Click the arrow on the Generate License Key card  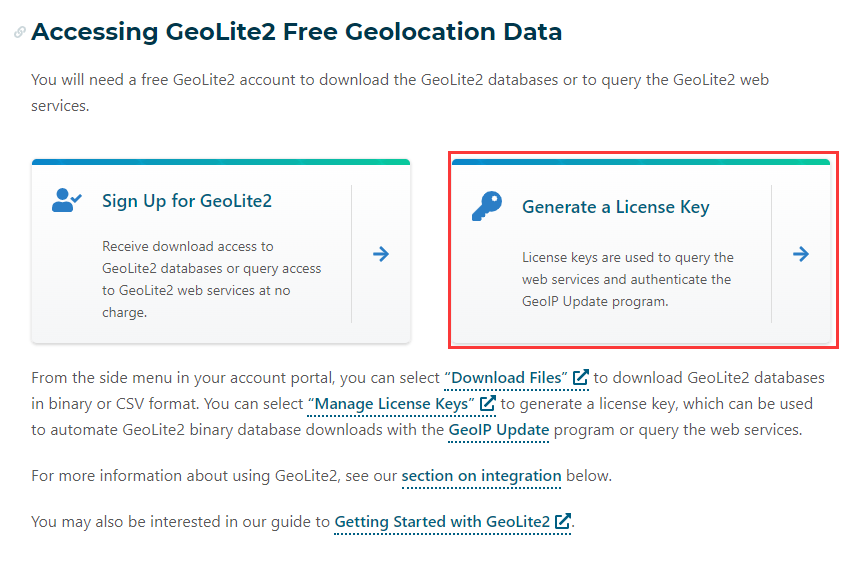click(x=800, y=254)
